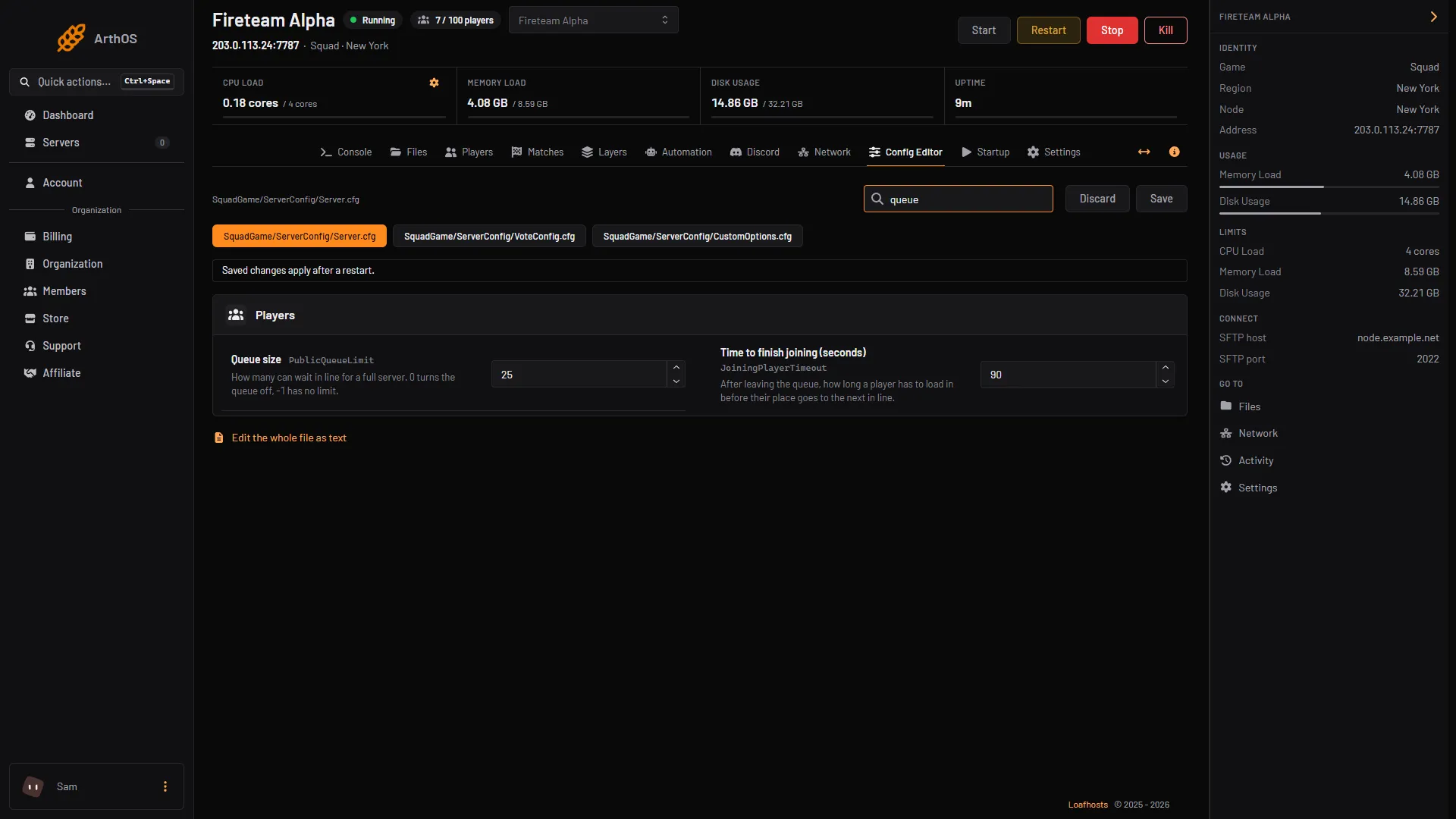Discard the config changes
Screen dimensions: 1456x819
pos(1097,199)
